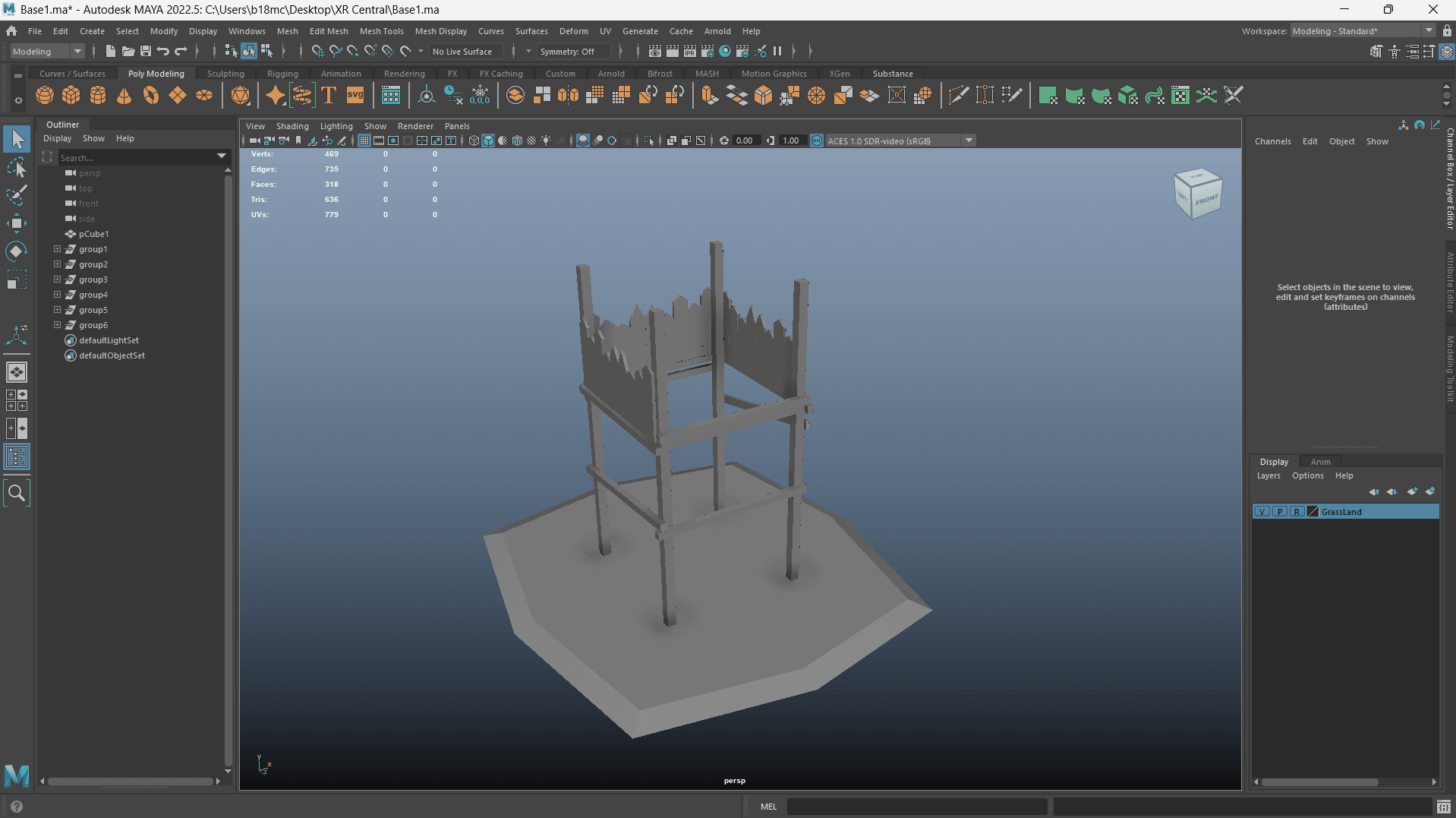Select the Paint Selection tool in toolbox

tap(17, 194)
